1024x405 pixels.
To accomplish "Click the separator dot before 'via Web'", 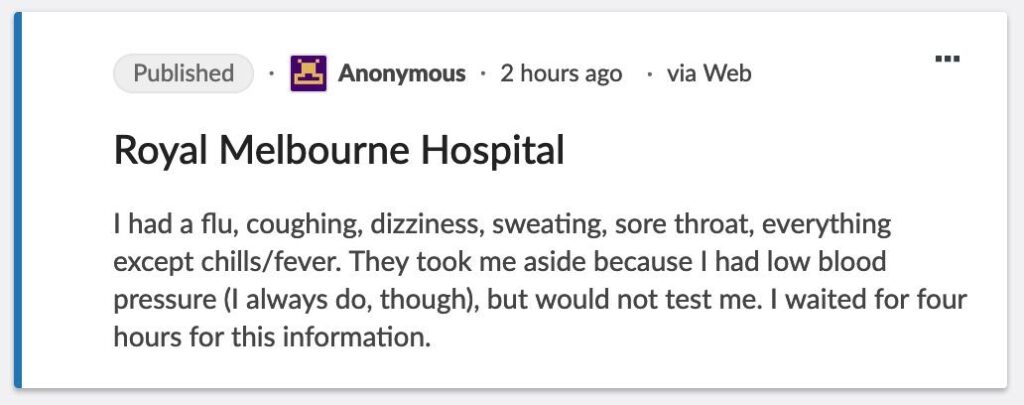I will coord(650,74).
